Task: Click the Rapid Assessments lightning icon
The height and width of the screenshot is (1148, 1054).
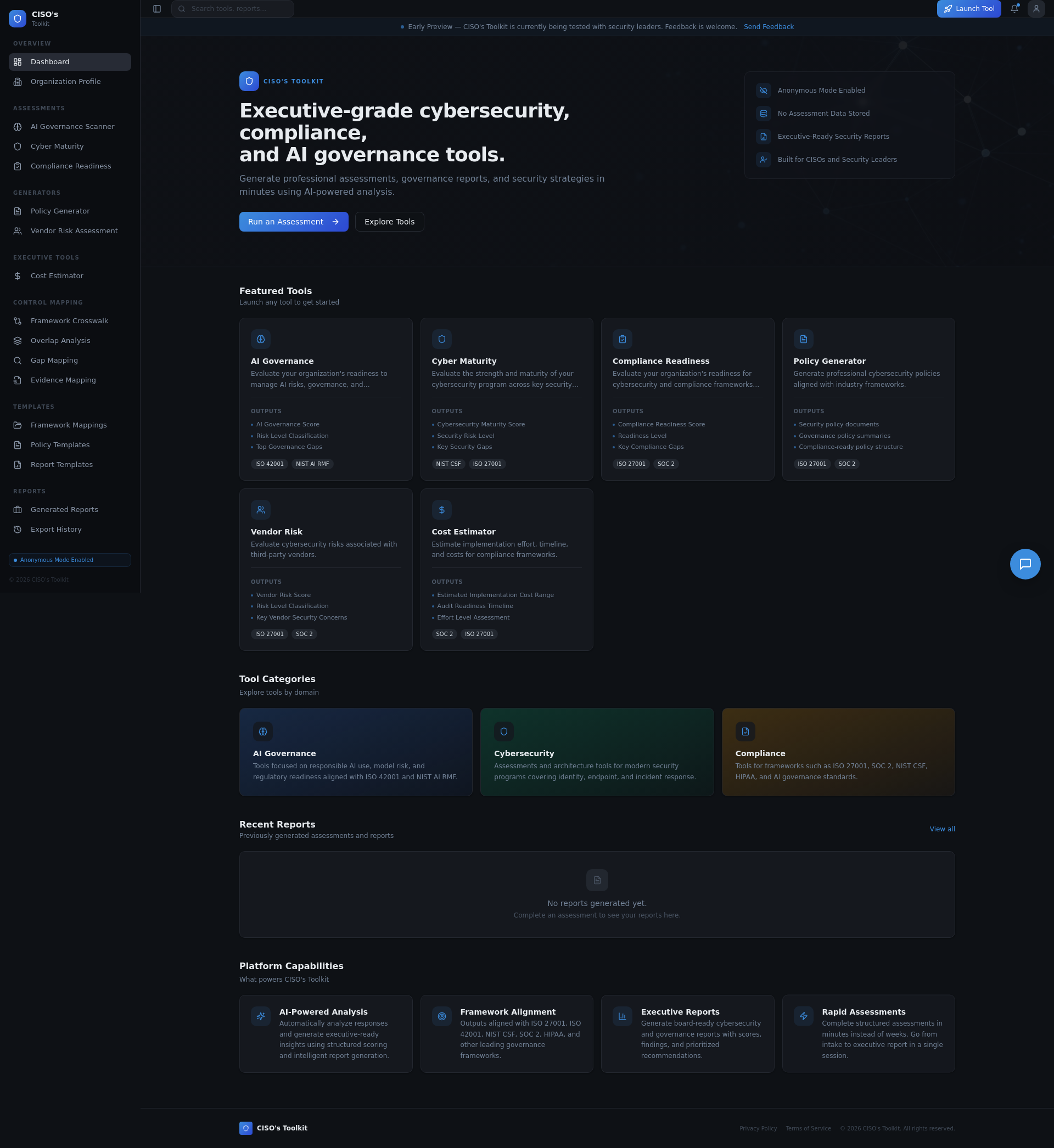Action: [x=803, y=1016]
